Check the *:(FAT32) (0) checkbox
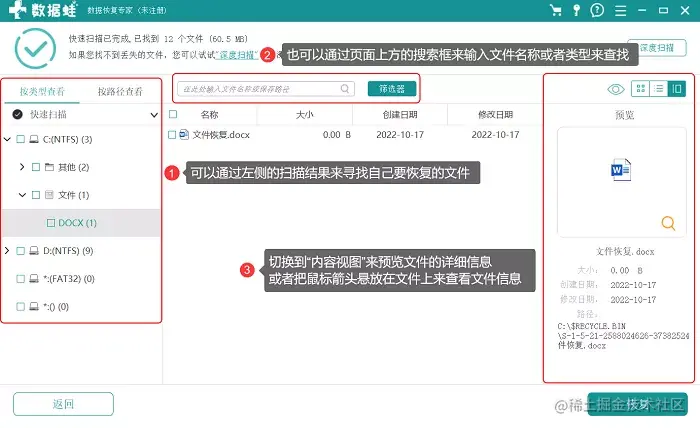The image size is (700, 428). pos(21,279)
